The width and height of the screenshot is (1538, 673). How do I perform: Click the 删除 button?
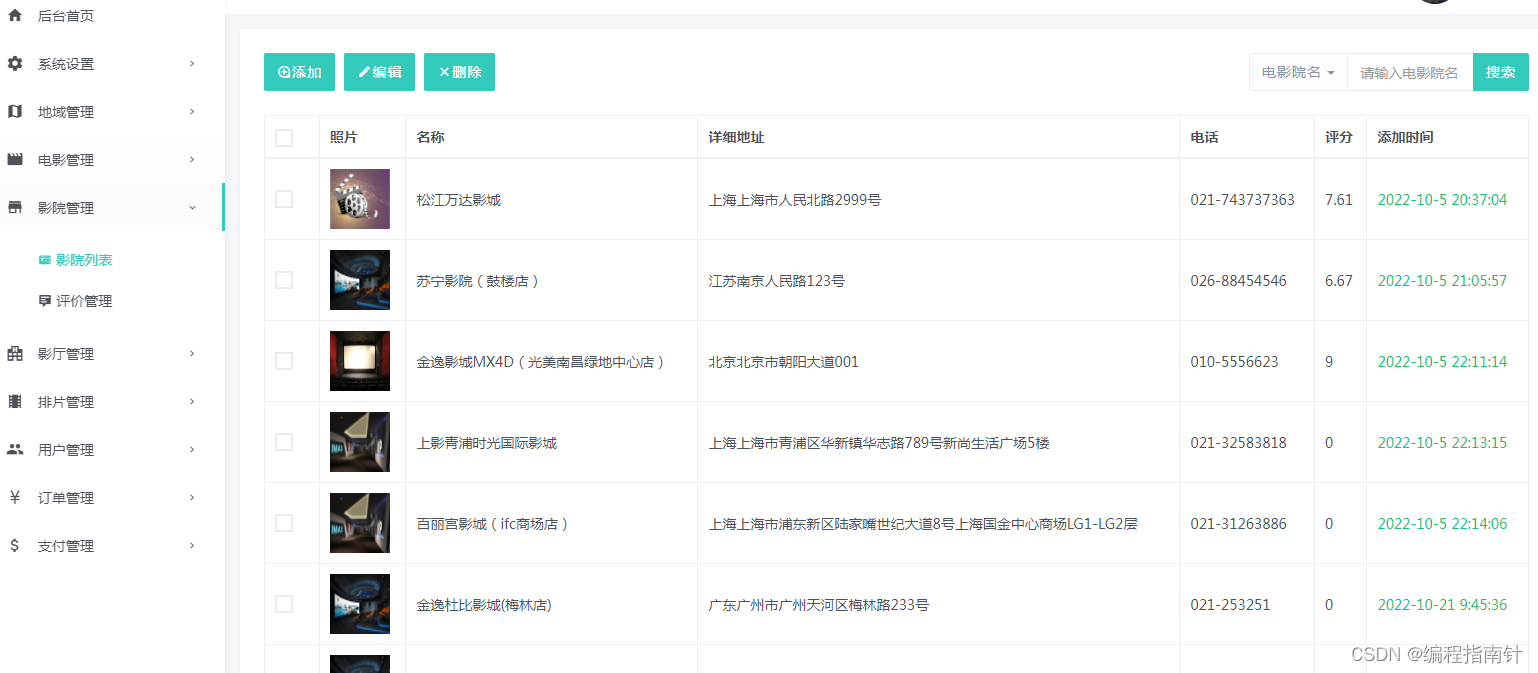[459, 72]
